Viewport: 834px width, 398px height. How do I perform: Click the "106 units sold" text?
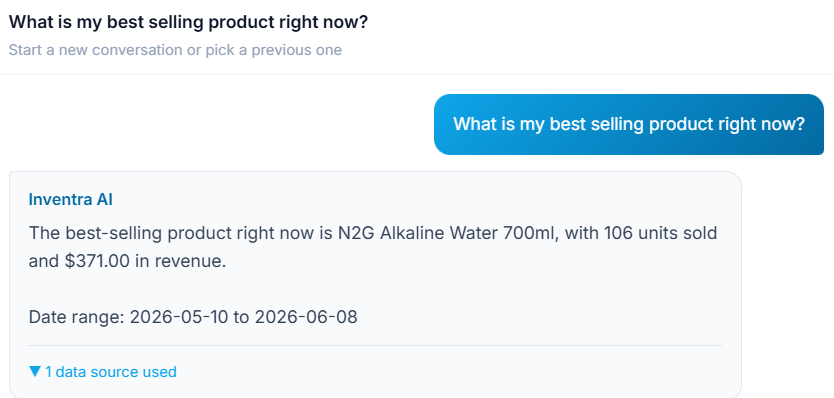pos(660,233)
